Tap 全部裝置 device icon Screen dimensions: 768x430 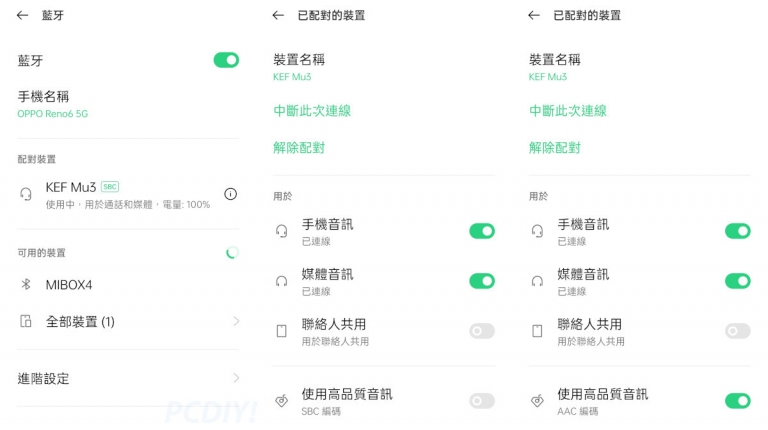[x=26, y=321]
